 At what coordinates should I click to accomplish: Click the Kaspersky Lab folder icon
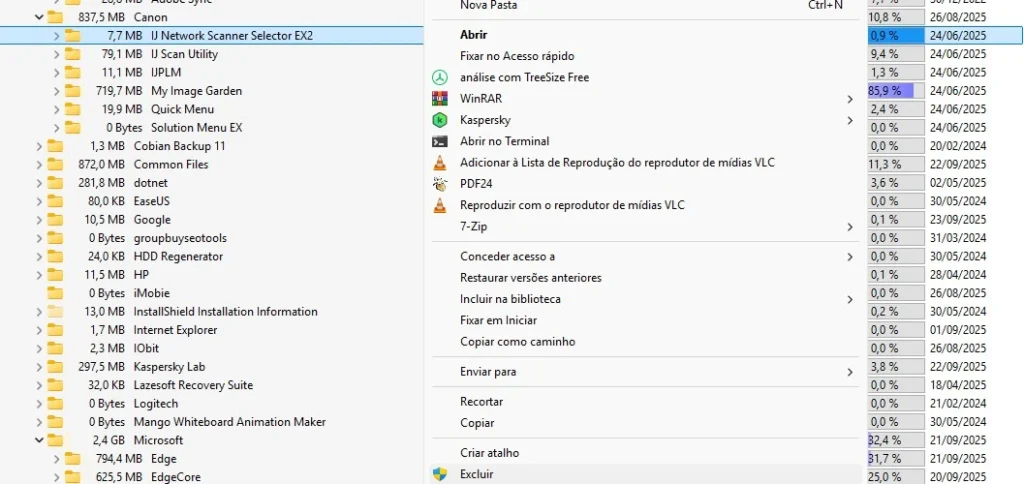click(x=55, y=367)
